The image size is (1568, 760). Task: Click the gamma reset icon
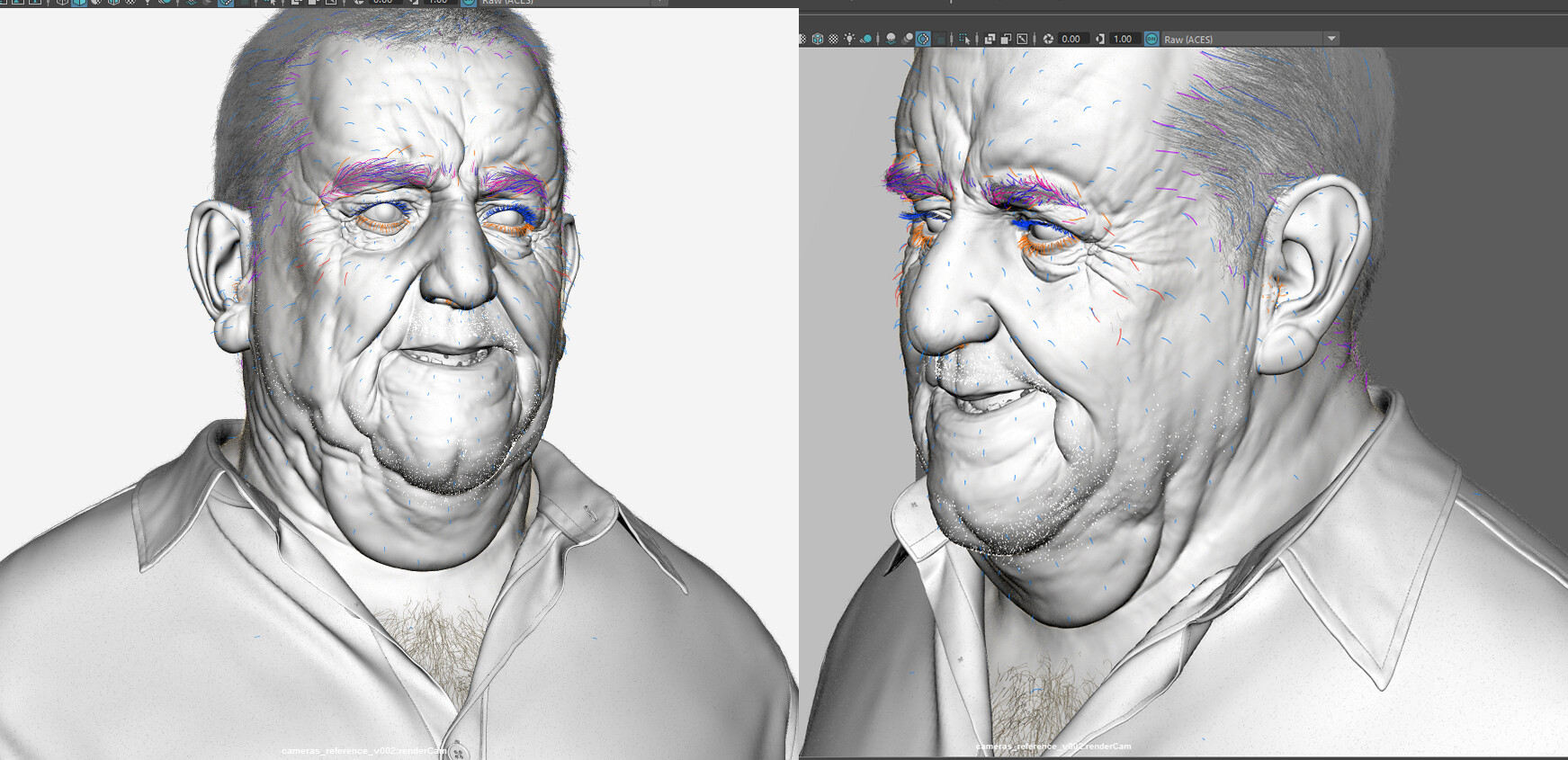(x=1100, y=39)
